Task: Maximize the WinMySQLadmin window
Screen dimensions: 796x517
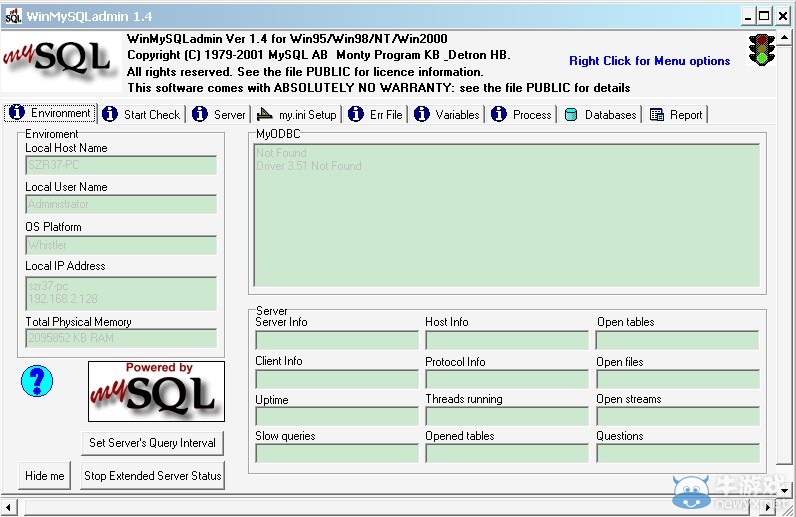Action: coord(764,16)
